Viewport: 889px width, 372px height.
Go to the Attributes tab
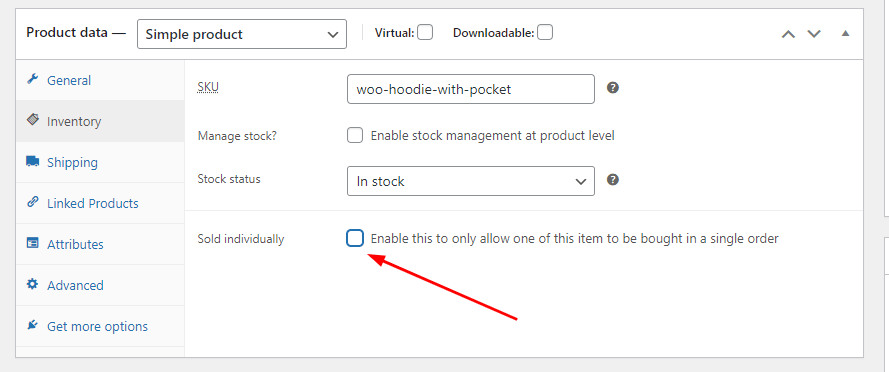tap(100, 244)
